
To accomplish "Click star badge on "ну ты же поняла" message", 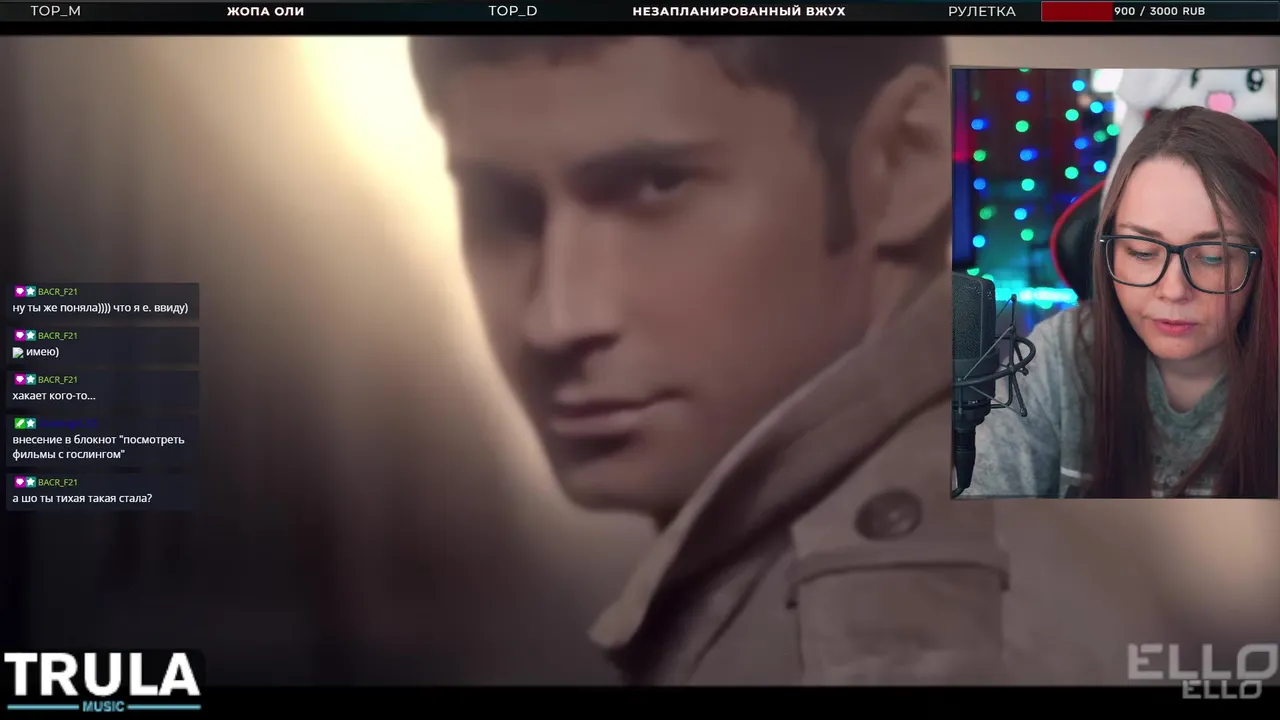I will click(x=31, y=291).
